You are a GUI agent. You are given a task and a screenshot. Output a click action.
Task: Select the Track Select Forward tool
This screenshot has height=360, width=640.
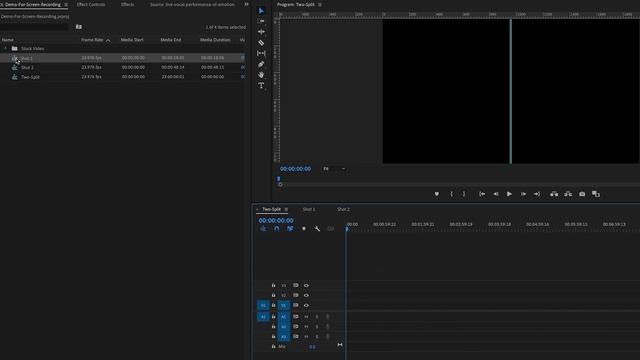pyautogui.click(x=261, y=21)
